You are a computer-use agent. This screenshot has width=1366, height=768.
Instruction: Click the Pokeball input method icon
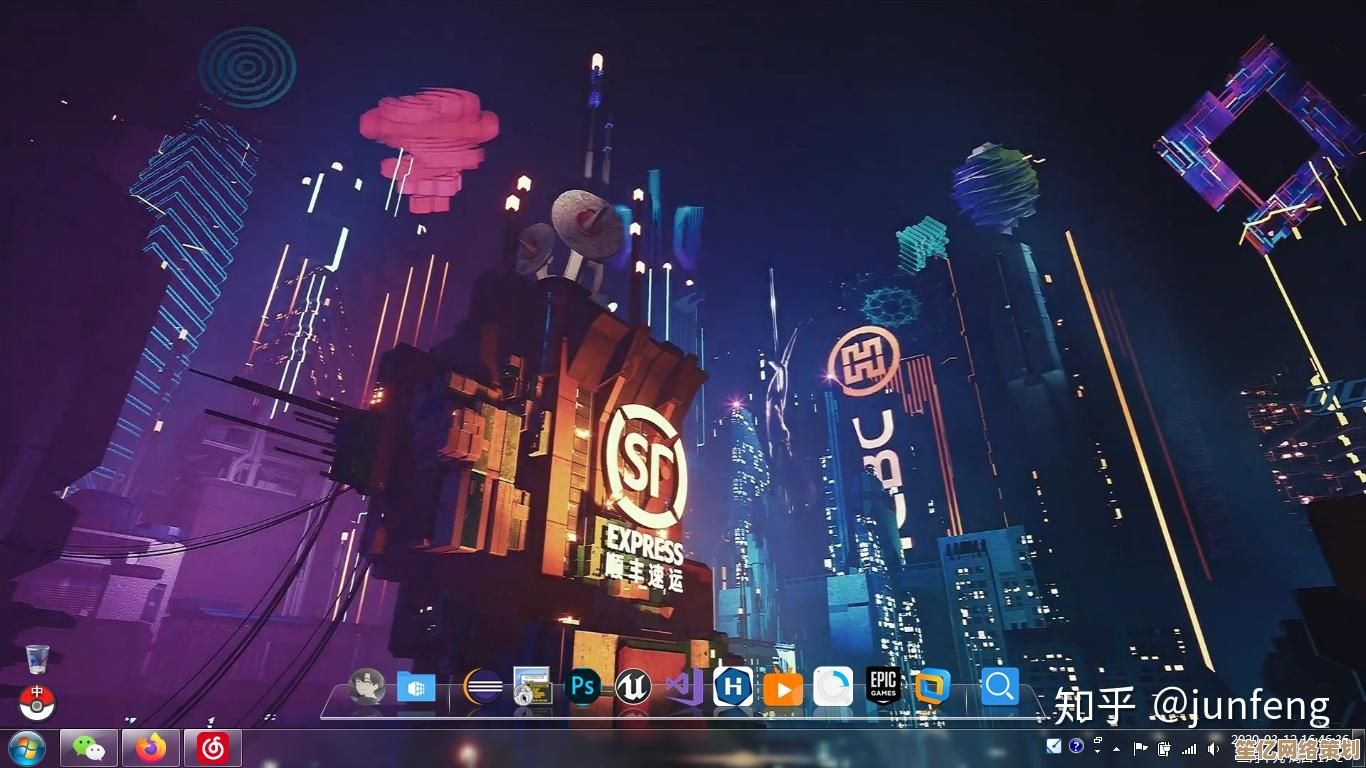[x=37, y=702]
